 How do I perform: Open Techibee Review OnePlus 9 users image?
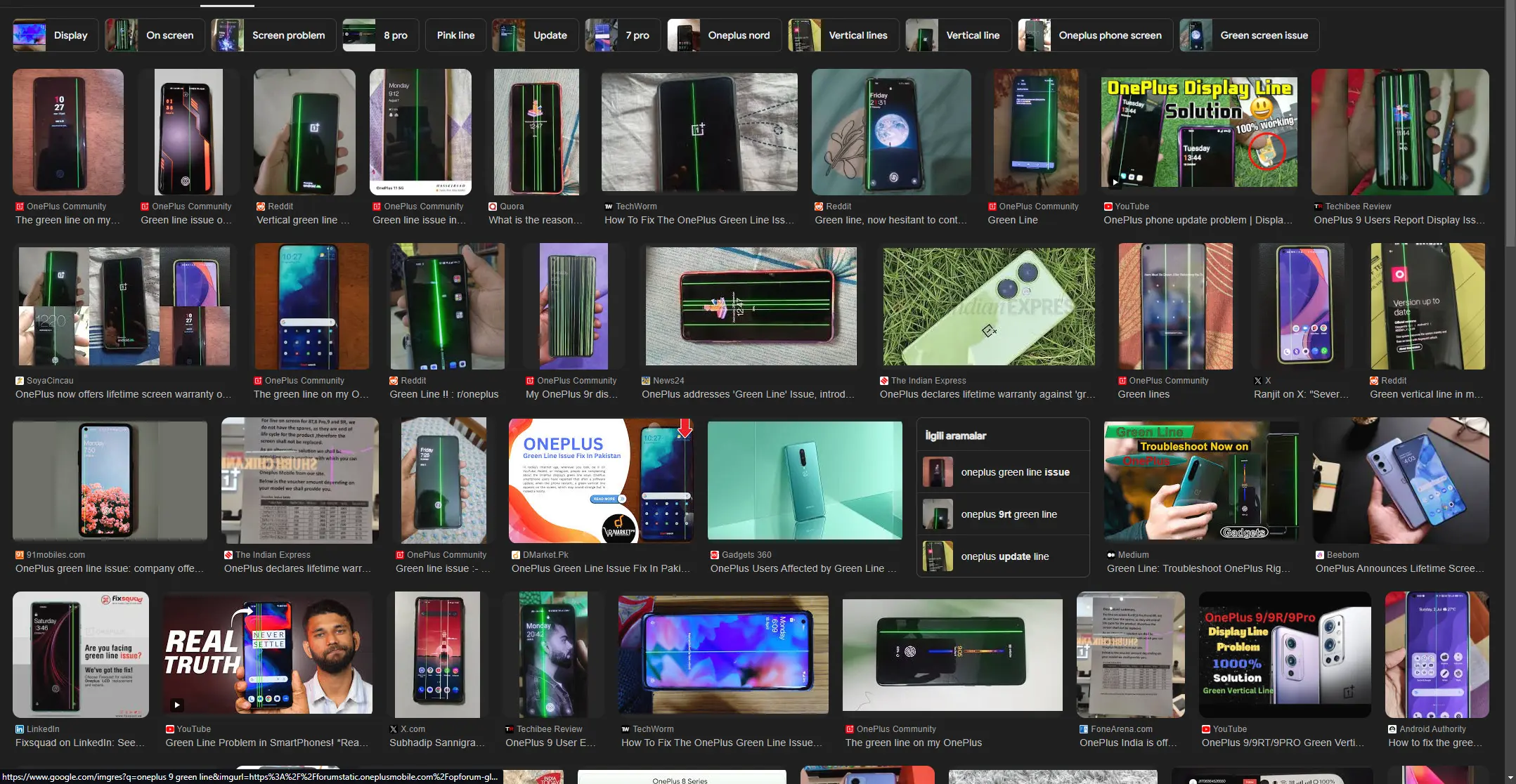click(x=1400, y=132)
